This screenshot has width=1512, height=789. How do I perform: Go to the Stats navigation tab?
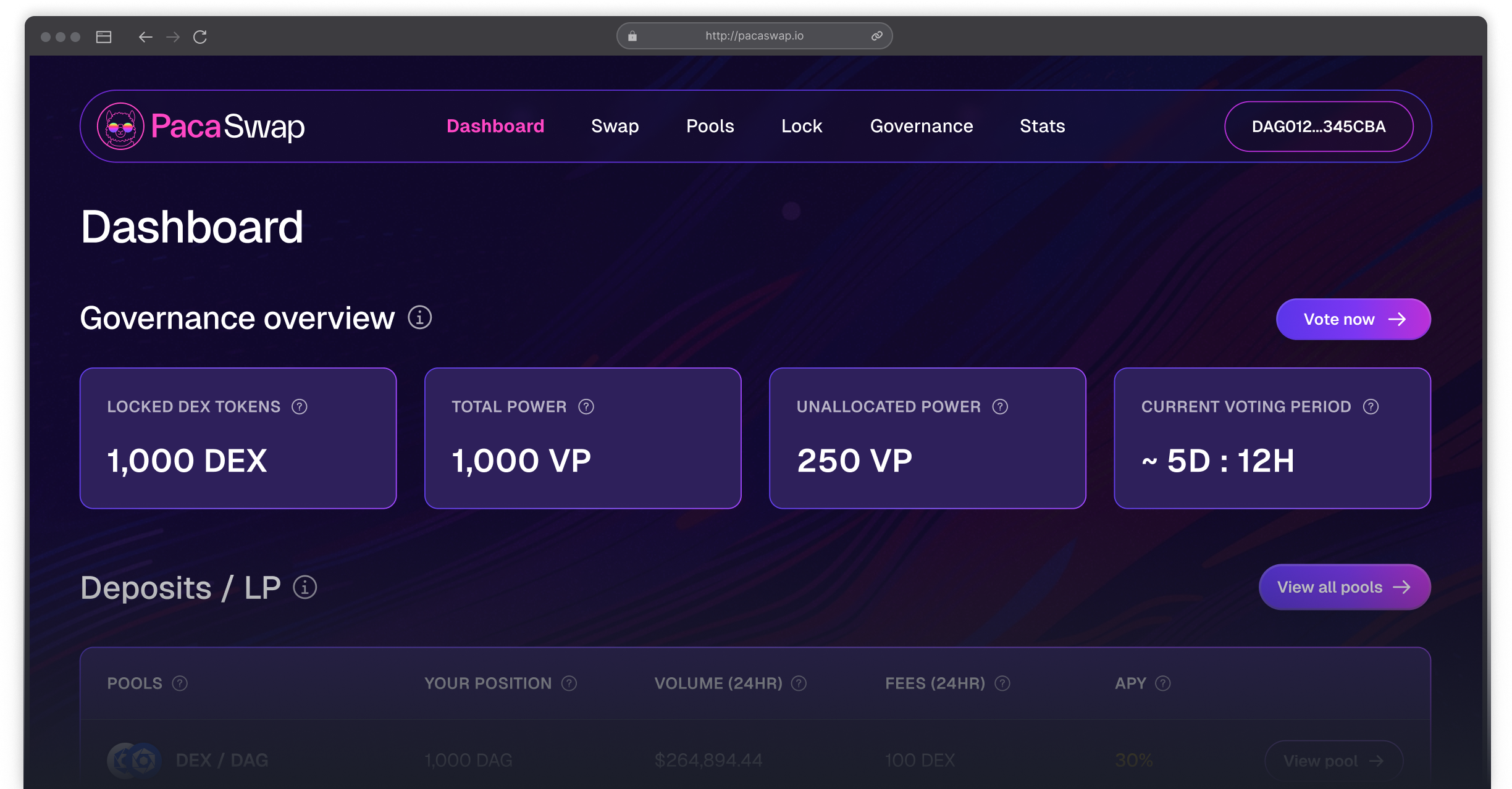[x=1042, y=126]
